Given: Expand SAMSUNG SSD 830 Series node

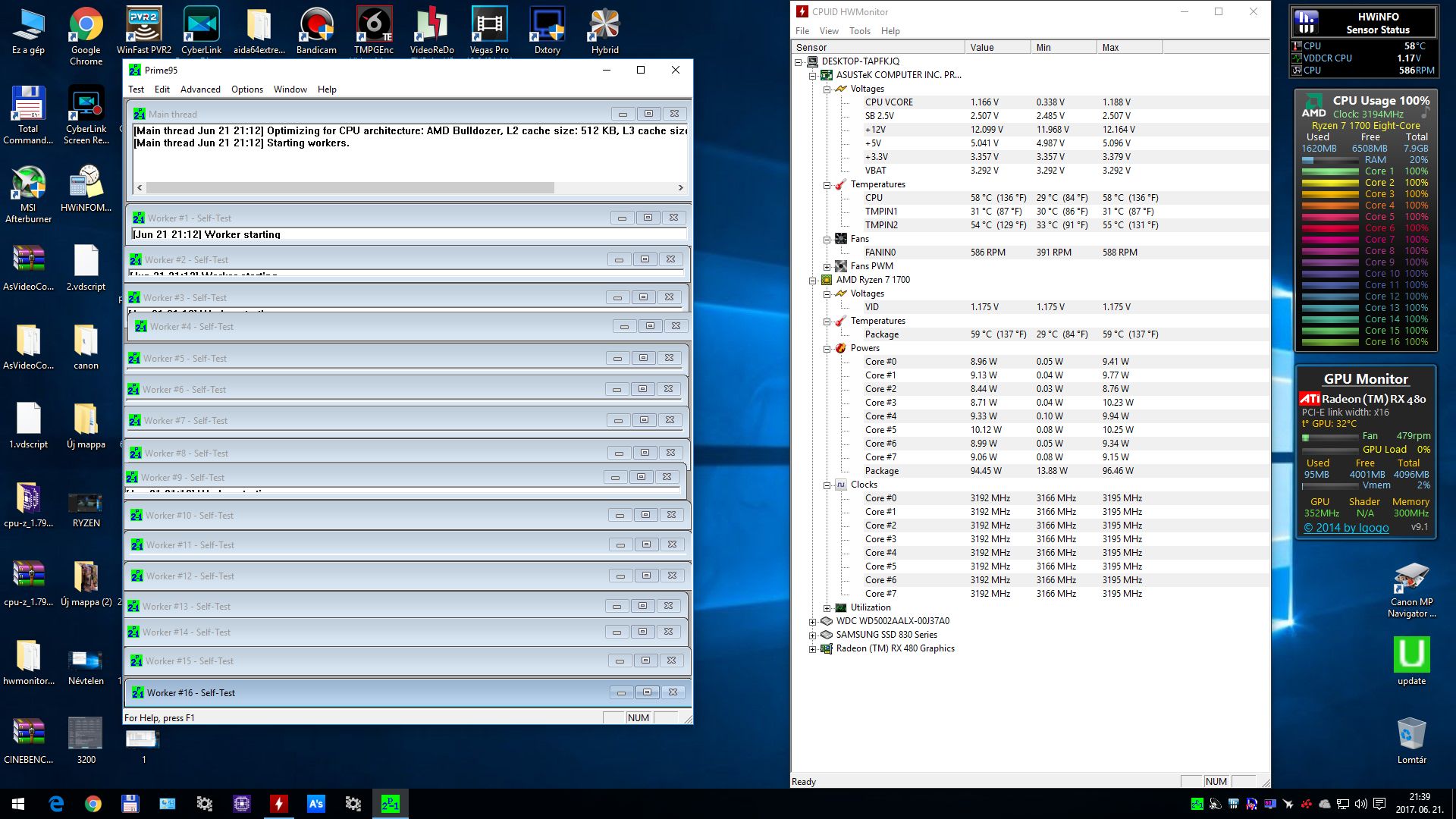Looking at the screenshot, I should [813, 635].
